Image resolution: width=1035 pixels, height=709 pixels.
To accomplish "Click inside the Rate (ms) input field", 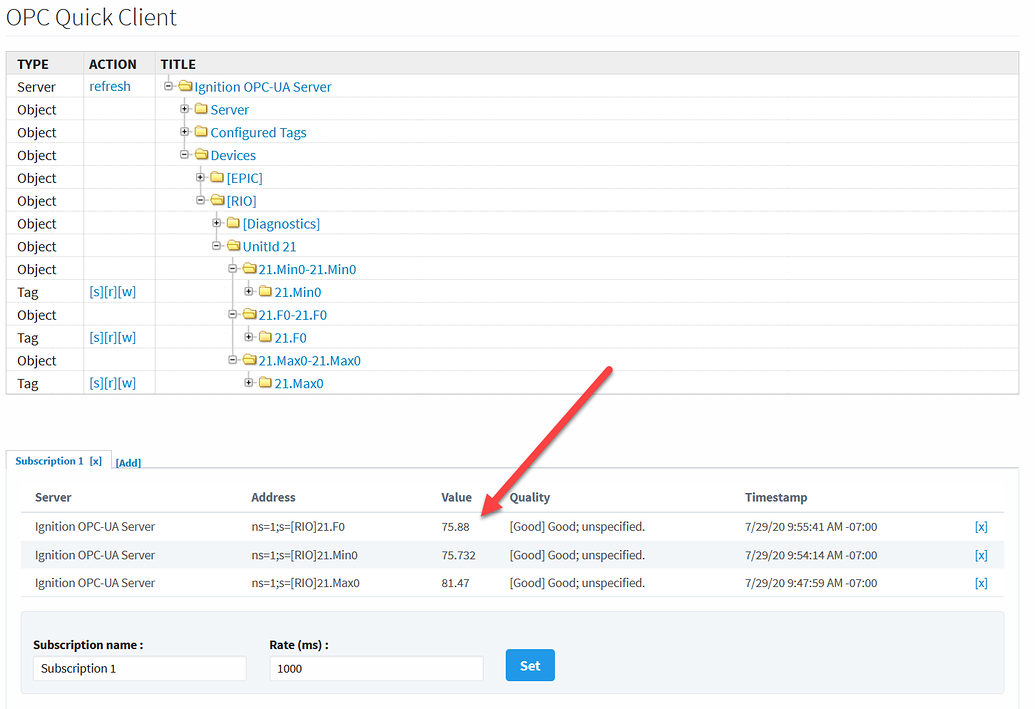I will tap(375, 667).
